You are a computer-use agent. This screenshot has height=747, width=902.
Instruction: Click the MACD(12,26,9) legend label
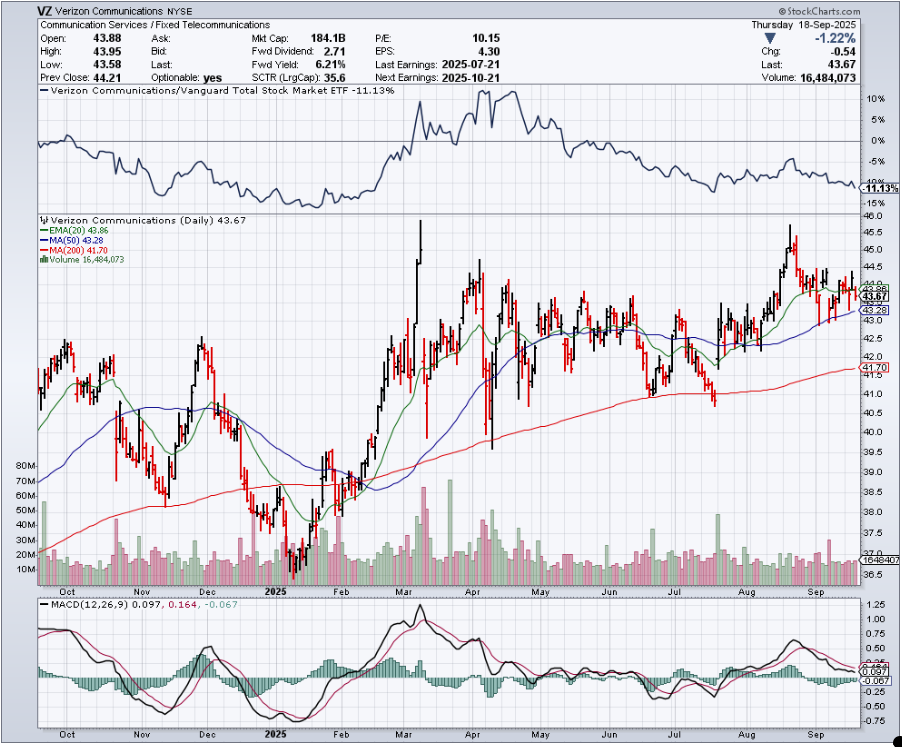coord(90,605)
